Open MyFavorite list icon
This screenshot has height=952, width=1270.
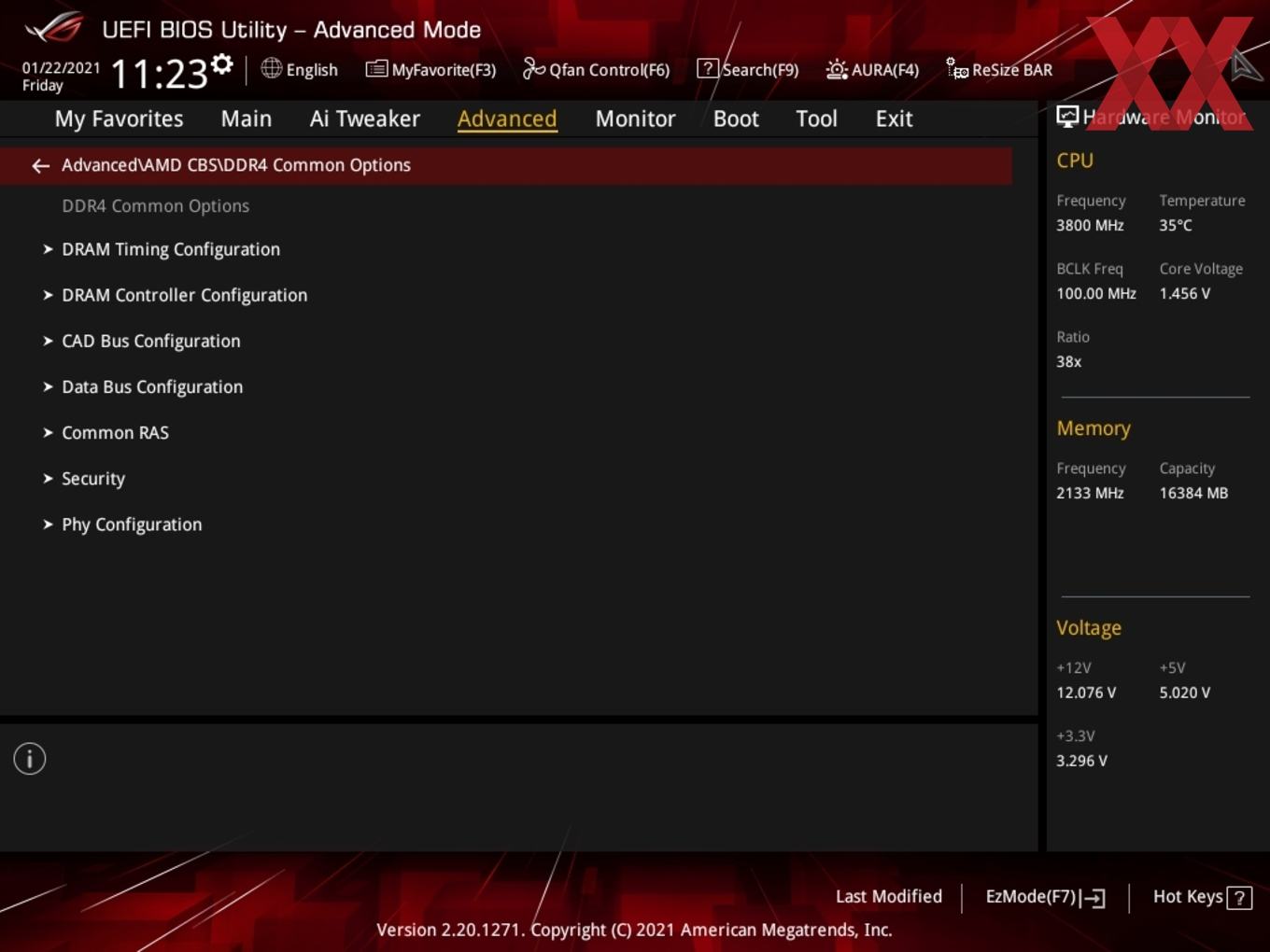pos(376,69)
